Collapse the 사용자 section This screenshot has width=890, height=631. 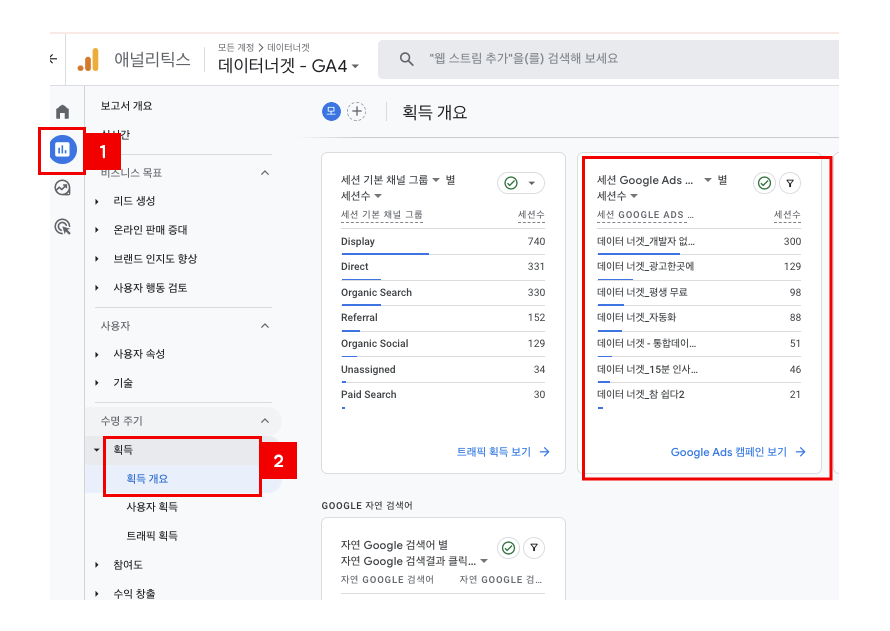point(265,326)
